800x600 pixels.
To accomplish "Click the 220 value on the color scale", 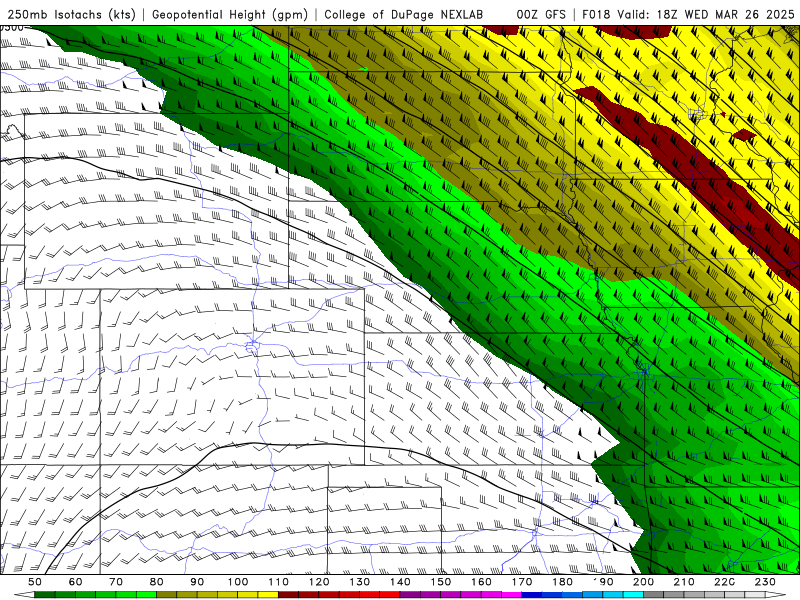I will (724, 582).
